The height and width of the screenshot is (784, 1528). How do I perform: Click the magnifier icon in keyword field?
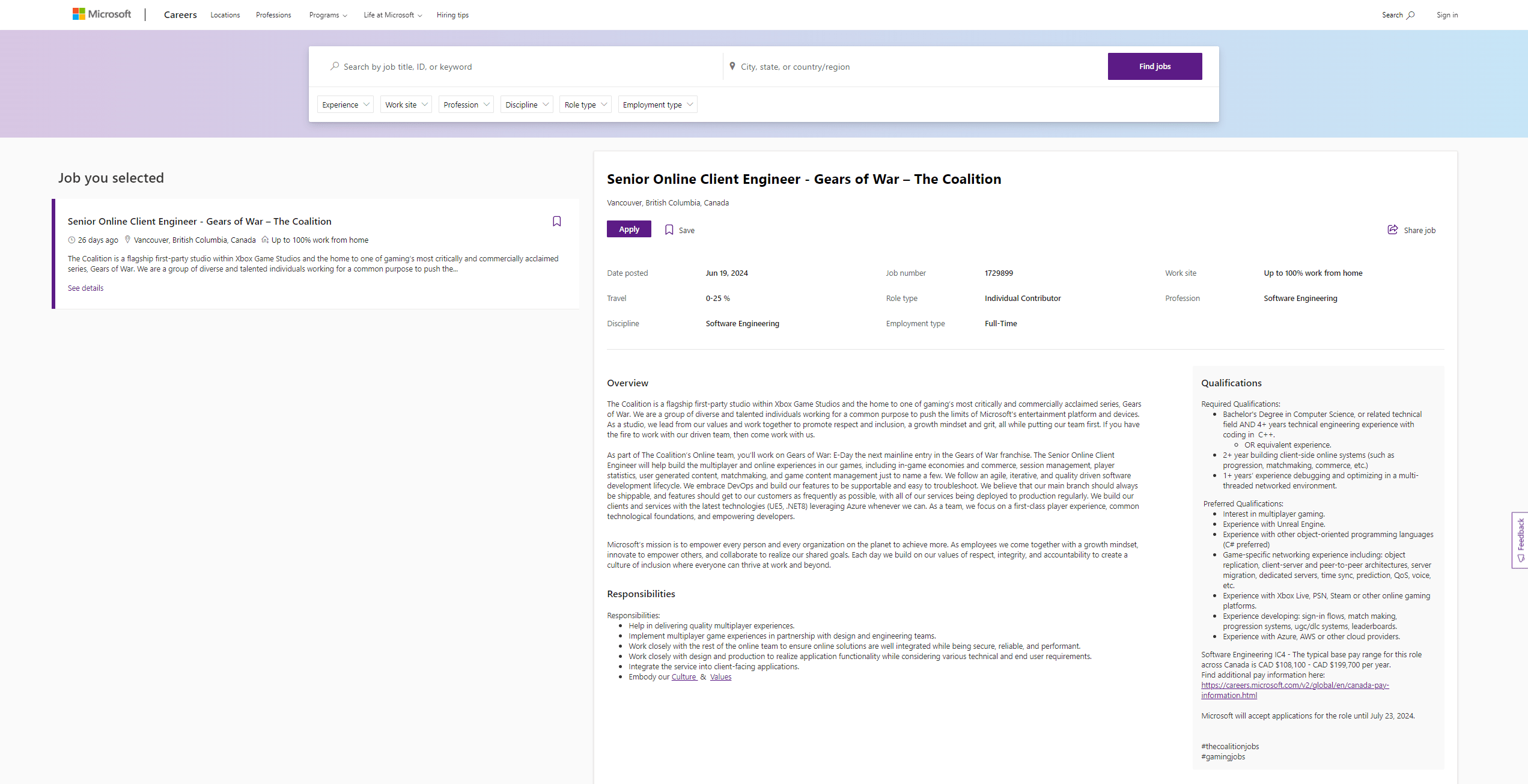point(335,66)
